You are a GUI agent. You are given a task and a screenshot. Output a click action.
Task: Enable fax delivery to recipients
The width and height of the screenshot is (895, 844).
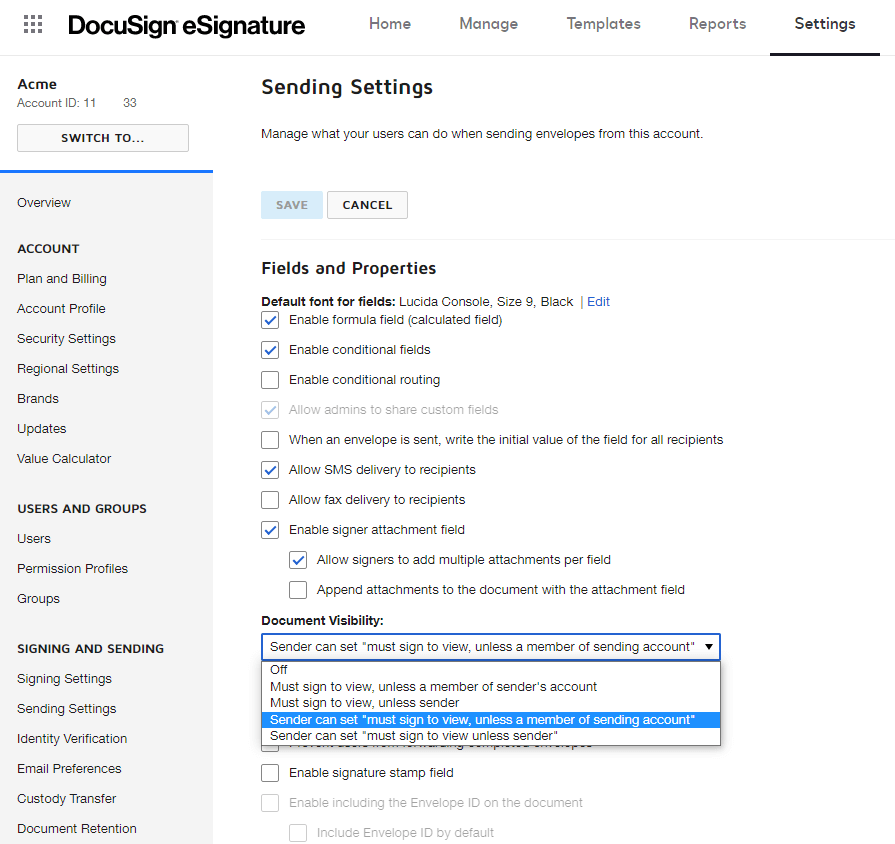[270, 499]
